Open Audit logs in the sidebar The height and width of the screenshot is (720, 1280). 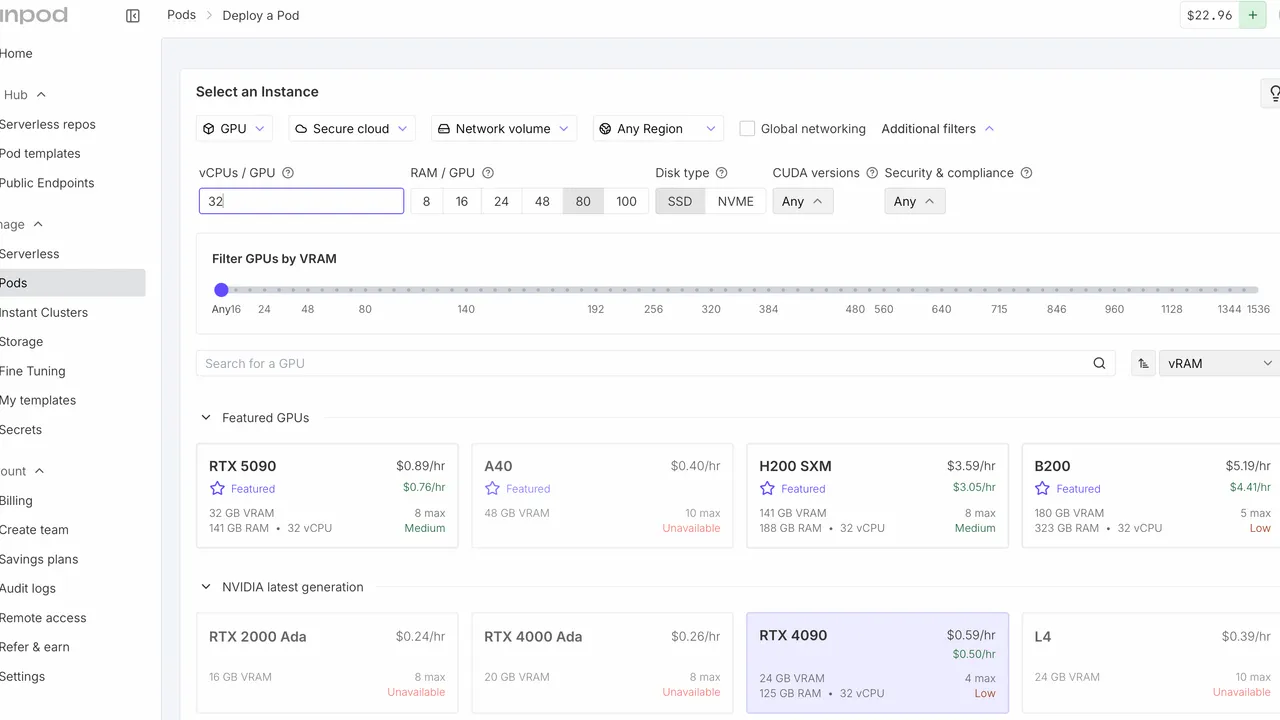[x=28, y=589]
